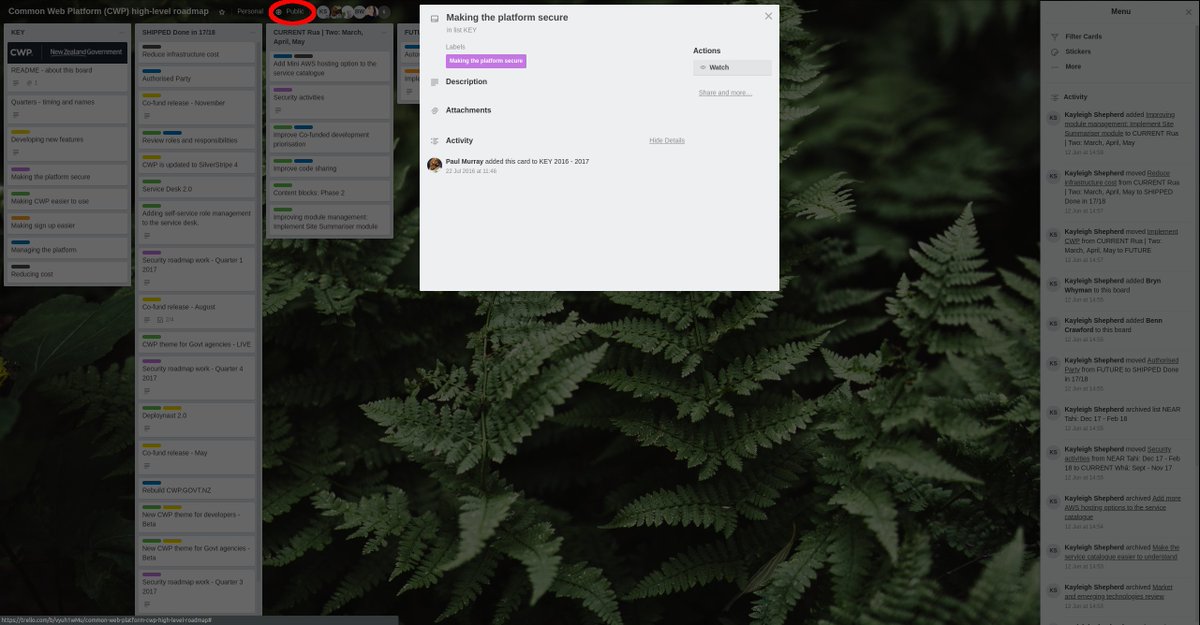Image resolution: width=1200 pixels, height=625 pixels.
Task: Click the Description heading in the card
Action: 466,82
